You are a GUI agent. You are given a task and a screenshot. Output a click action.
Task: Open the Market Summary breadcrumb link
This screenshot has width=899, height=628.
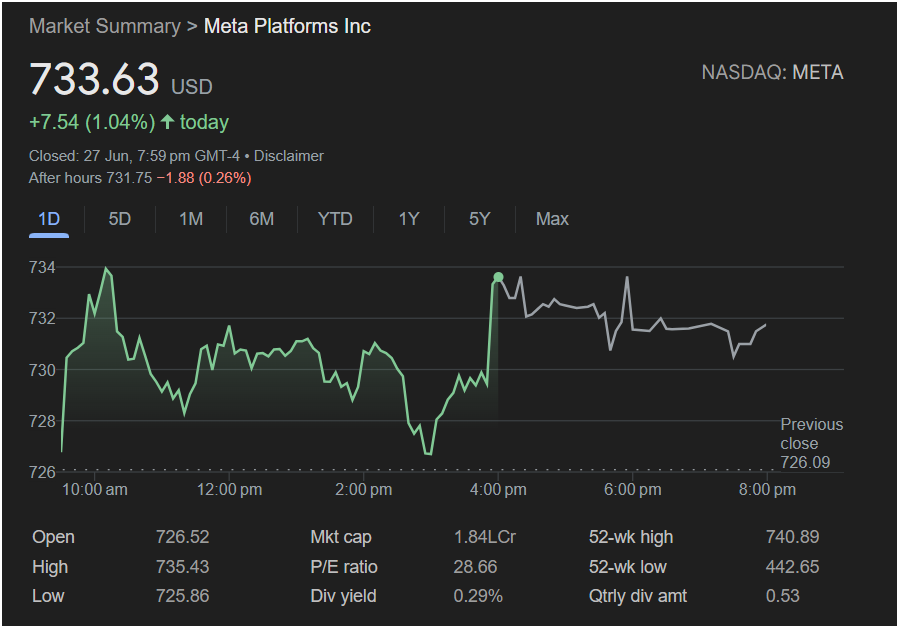(x=105, y=26)
